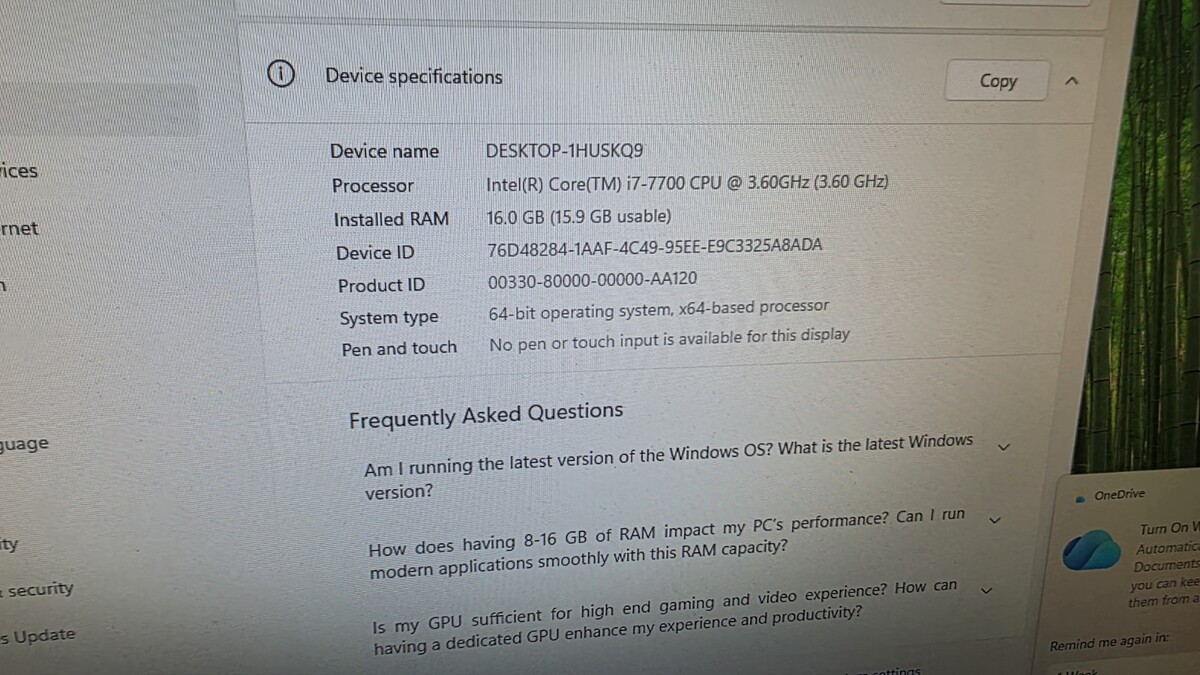Expand the RAM performance FAQ chevron
Viewport: 1200px width, 675px height.
(994, 519)
